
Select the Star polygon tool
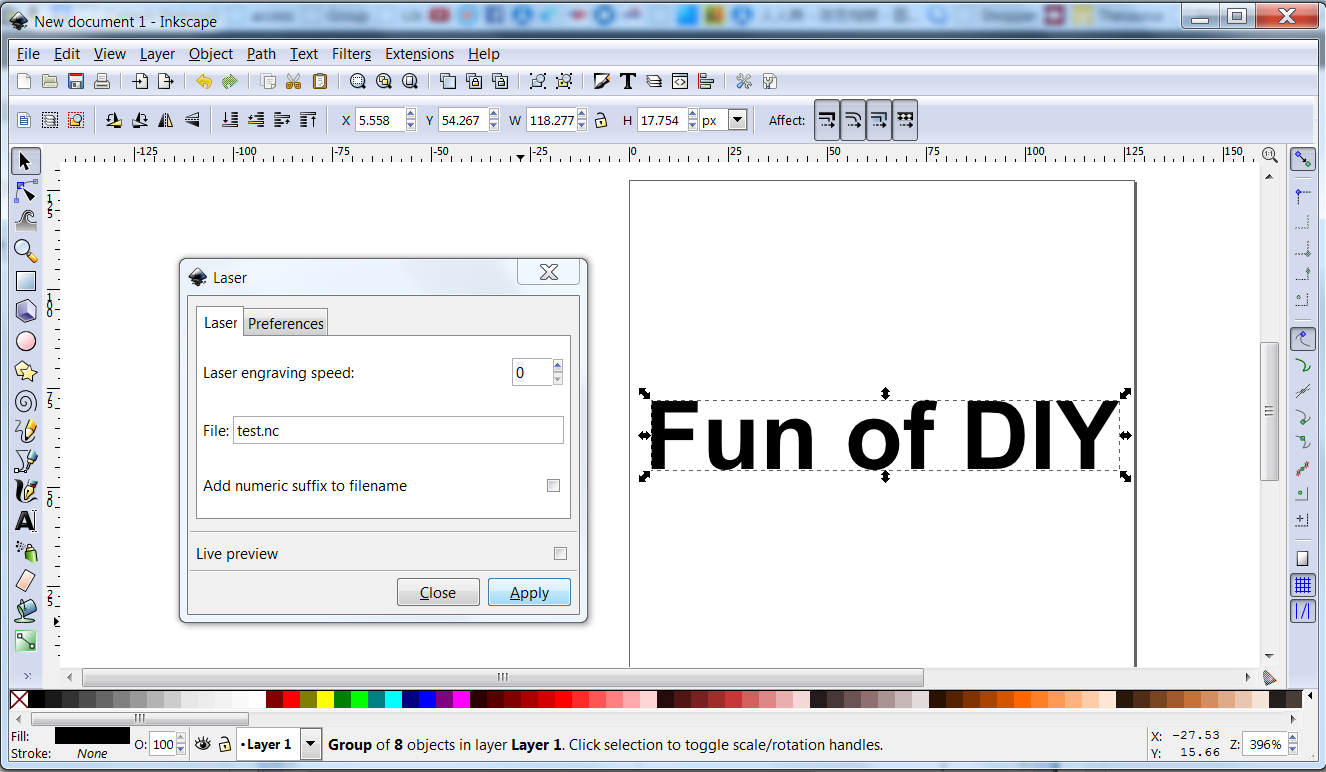(x=25, y=372)
